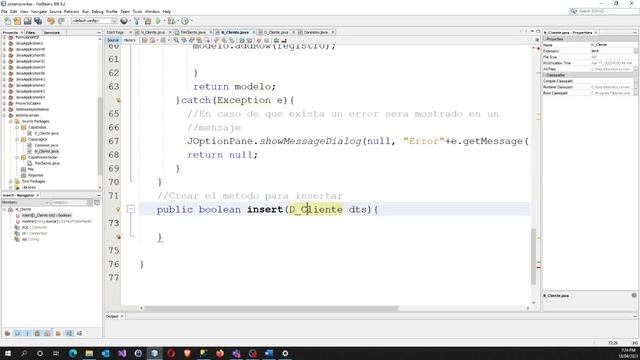Screen dimensions: 640x360
Task: Open Windows Start menu
Action: click(x=8, y=353)
